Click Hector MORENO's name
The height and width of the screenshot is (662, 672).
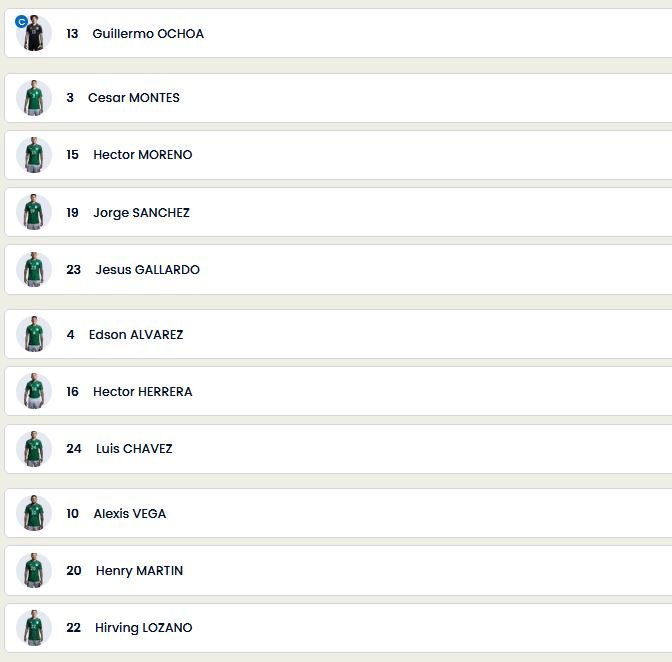[x=142, y=155]
